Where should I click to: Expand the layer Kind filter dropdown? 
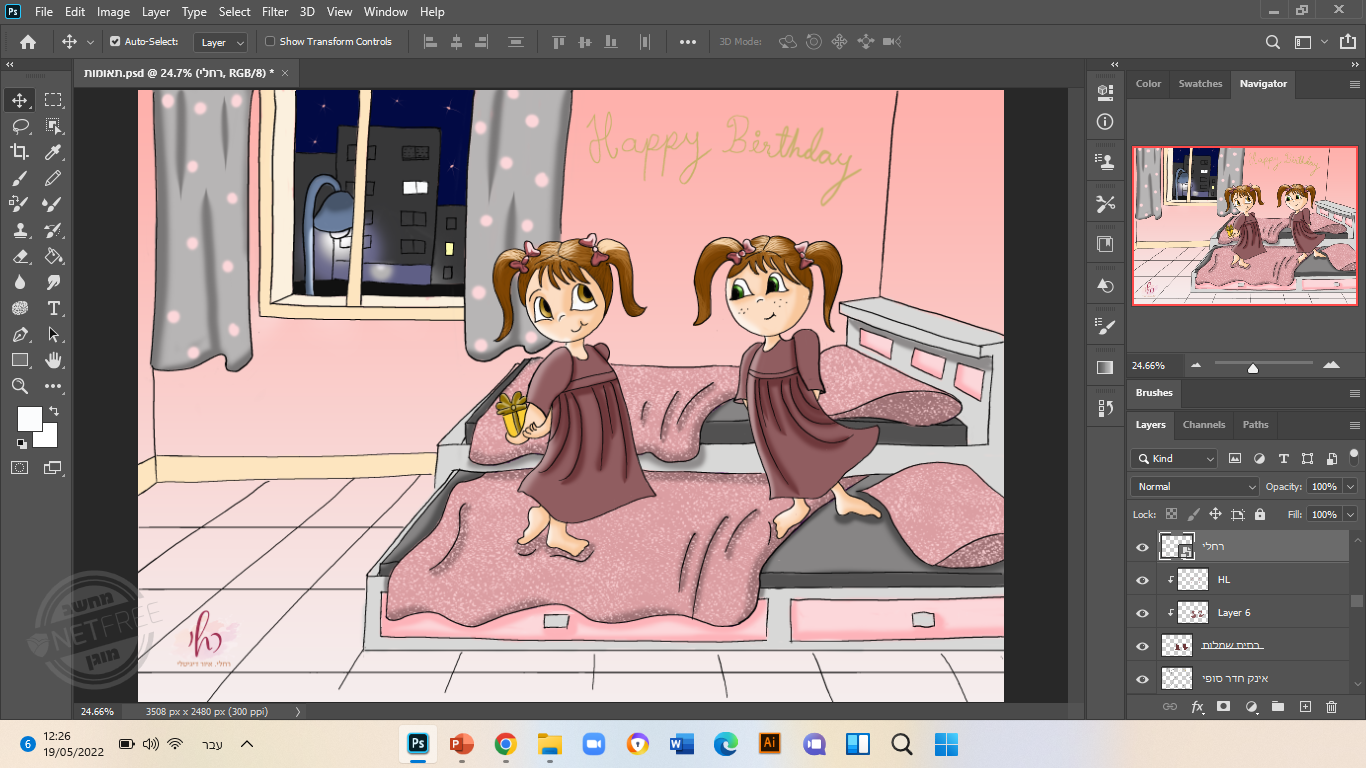1174,459
